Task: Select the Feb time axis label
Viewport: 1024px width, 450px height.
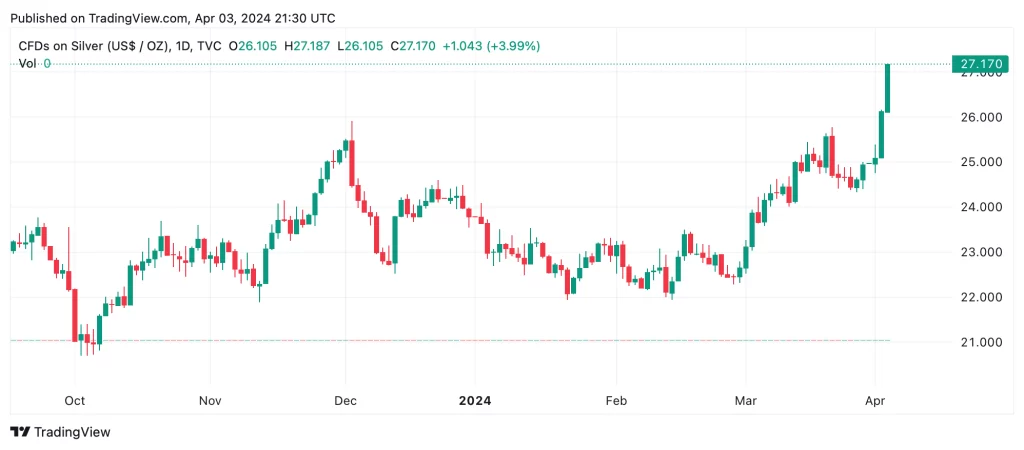Action: click(616, 400)
